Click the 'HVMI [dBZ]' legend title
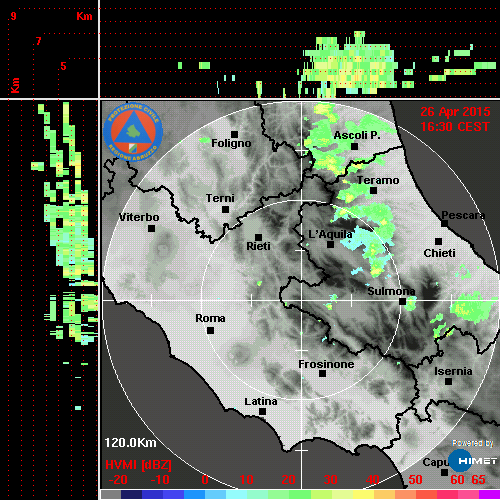Screen dimensions: 500x500 coord(138,465)
